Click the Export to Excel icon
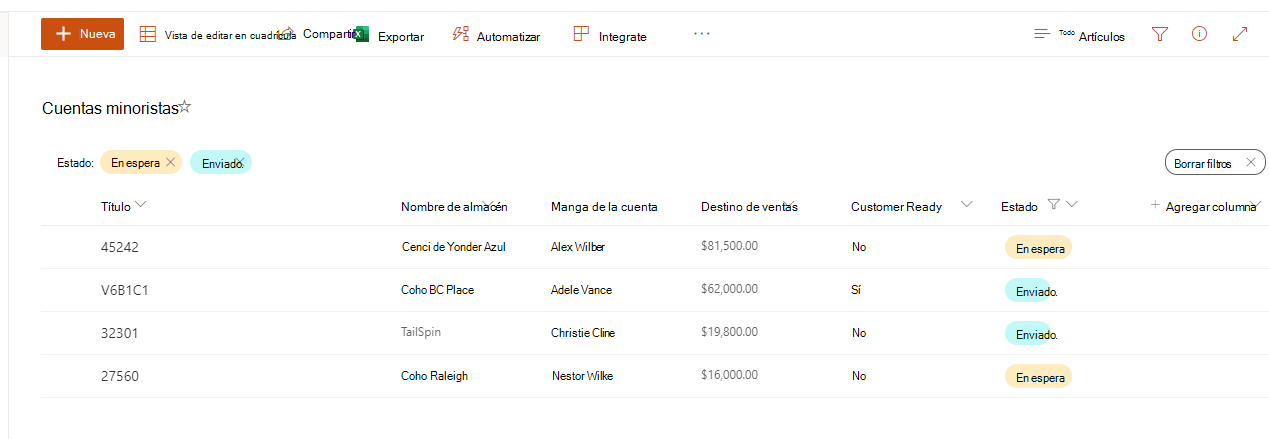This screenshot has width=1269, height=439. pyautogui.click(x=362, y=35)
